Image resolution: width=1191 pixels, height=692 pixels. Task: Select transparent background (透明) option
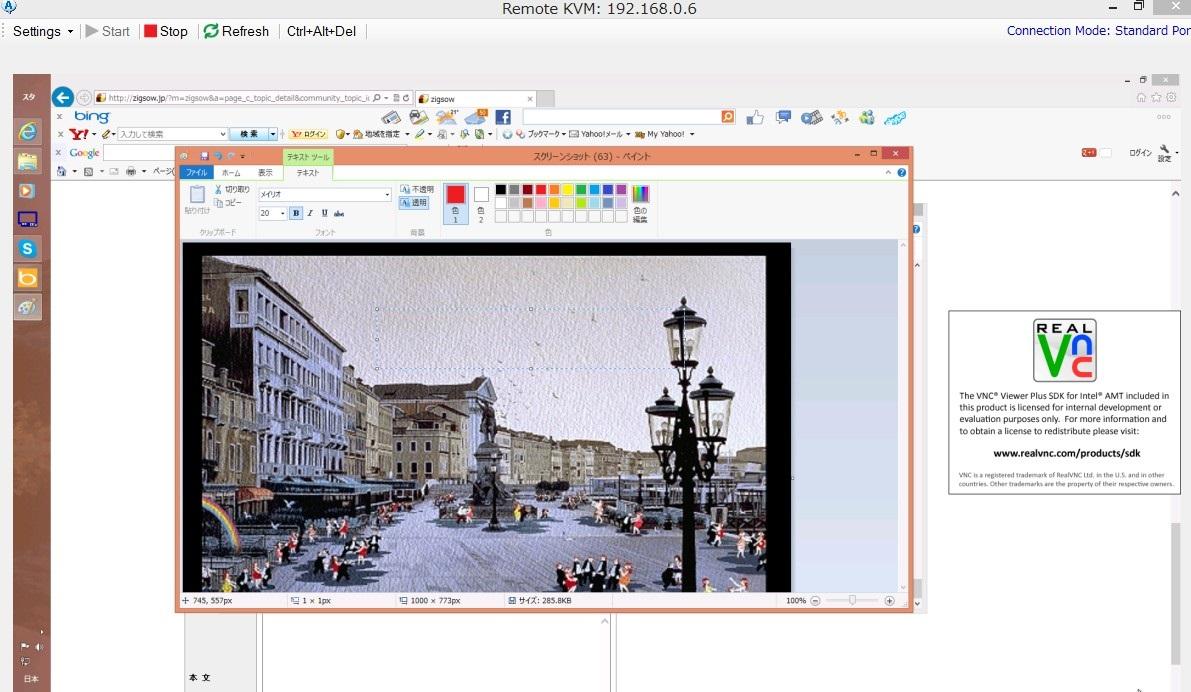(414, 203)
